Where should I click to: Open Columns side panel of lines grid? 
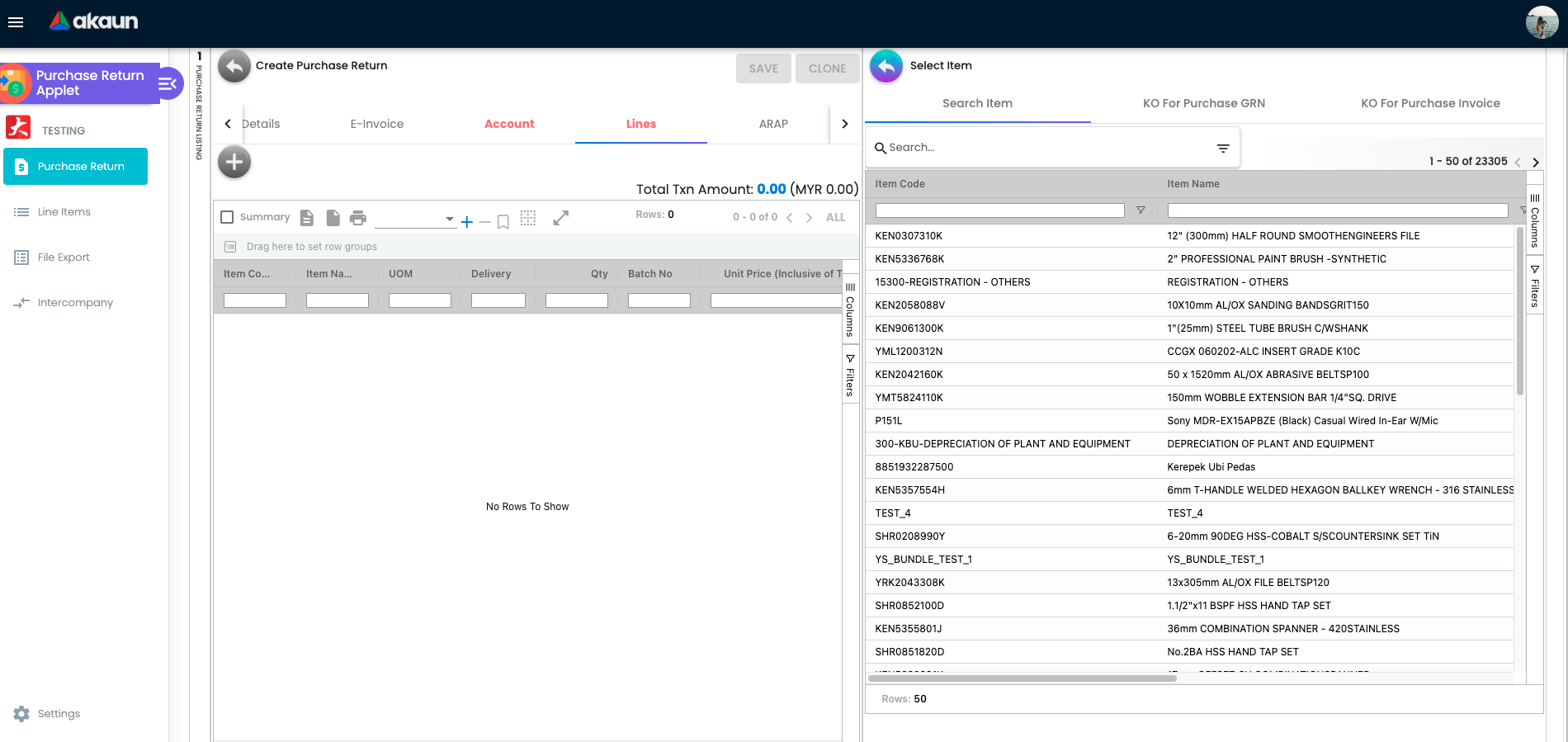pyautogui.click(x=850, y=310)
